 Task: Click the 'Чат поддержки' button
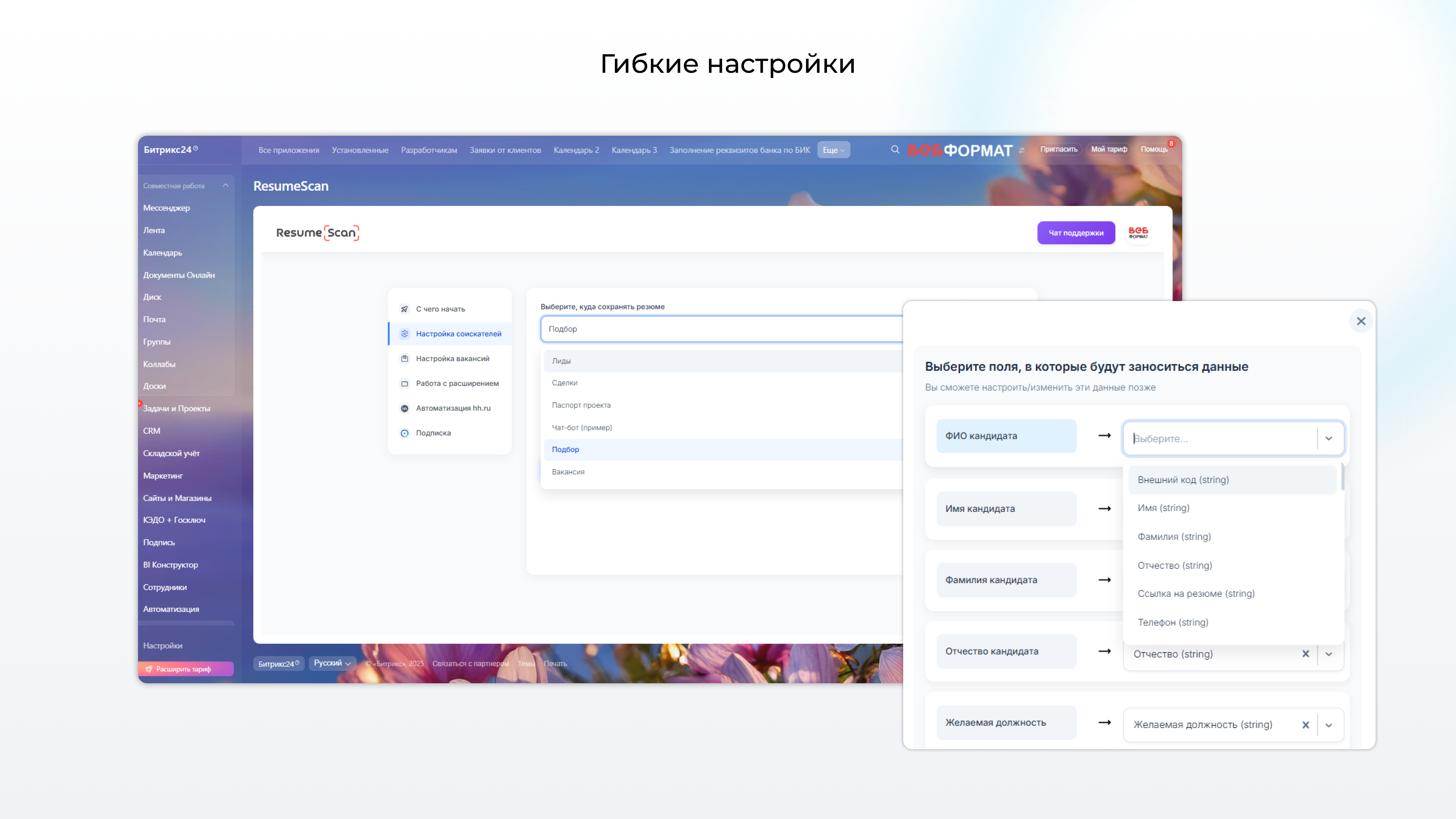tap(1076, 233)
